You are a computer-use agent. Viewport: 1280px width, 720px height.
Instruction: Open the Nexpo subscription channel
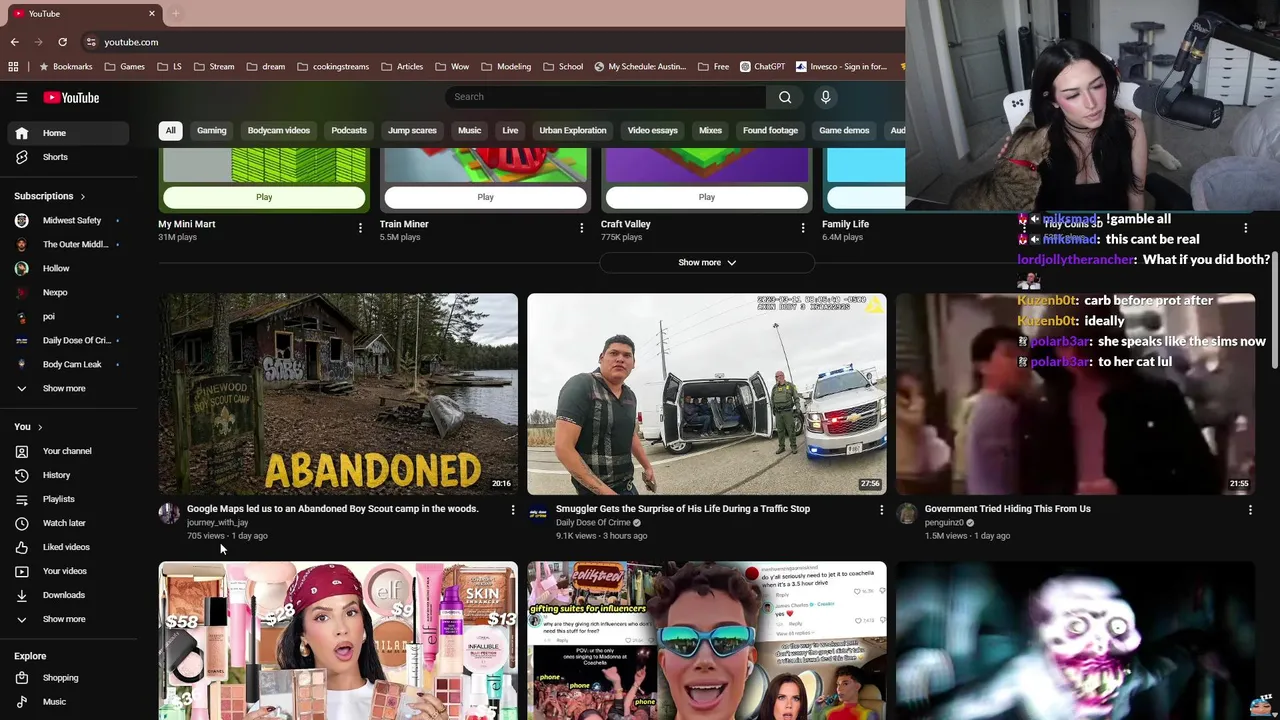click(68, 292)
